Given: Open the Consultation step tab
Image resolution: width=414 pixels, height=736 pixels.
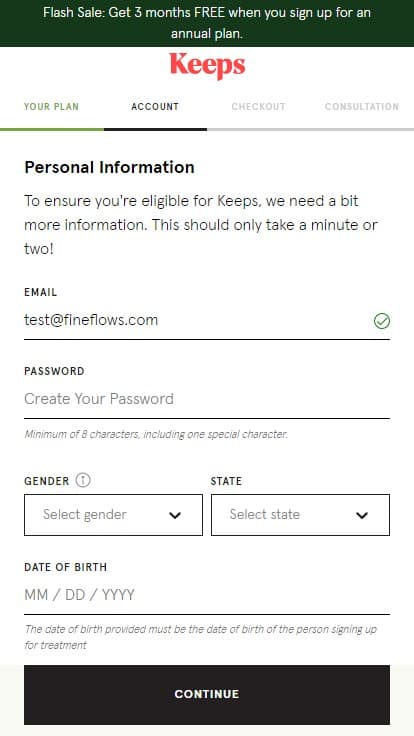Looking at the screenshot, I should (362, 107).
